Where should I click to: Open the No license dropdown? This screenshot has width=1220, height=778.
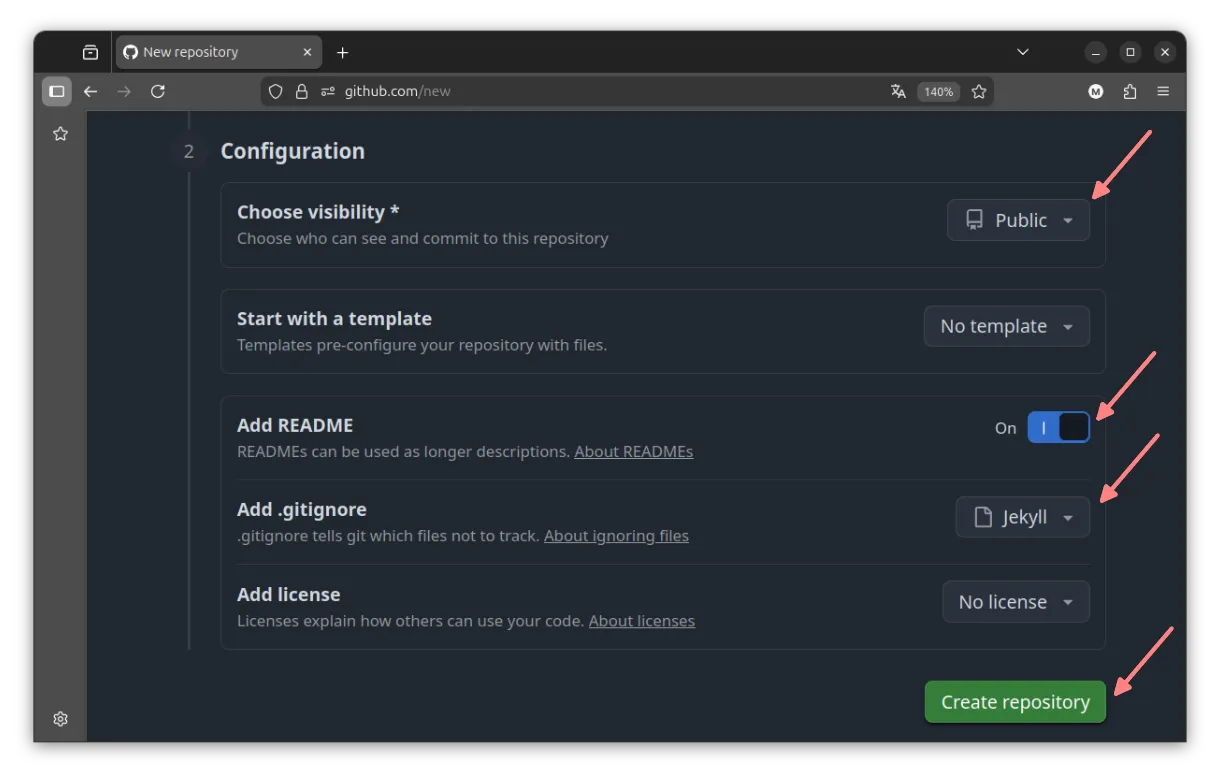click(1015, 601)
